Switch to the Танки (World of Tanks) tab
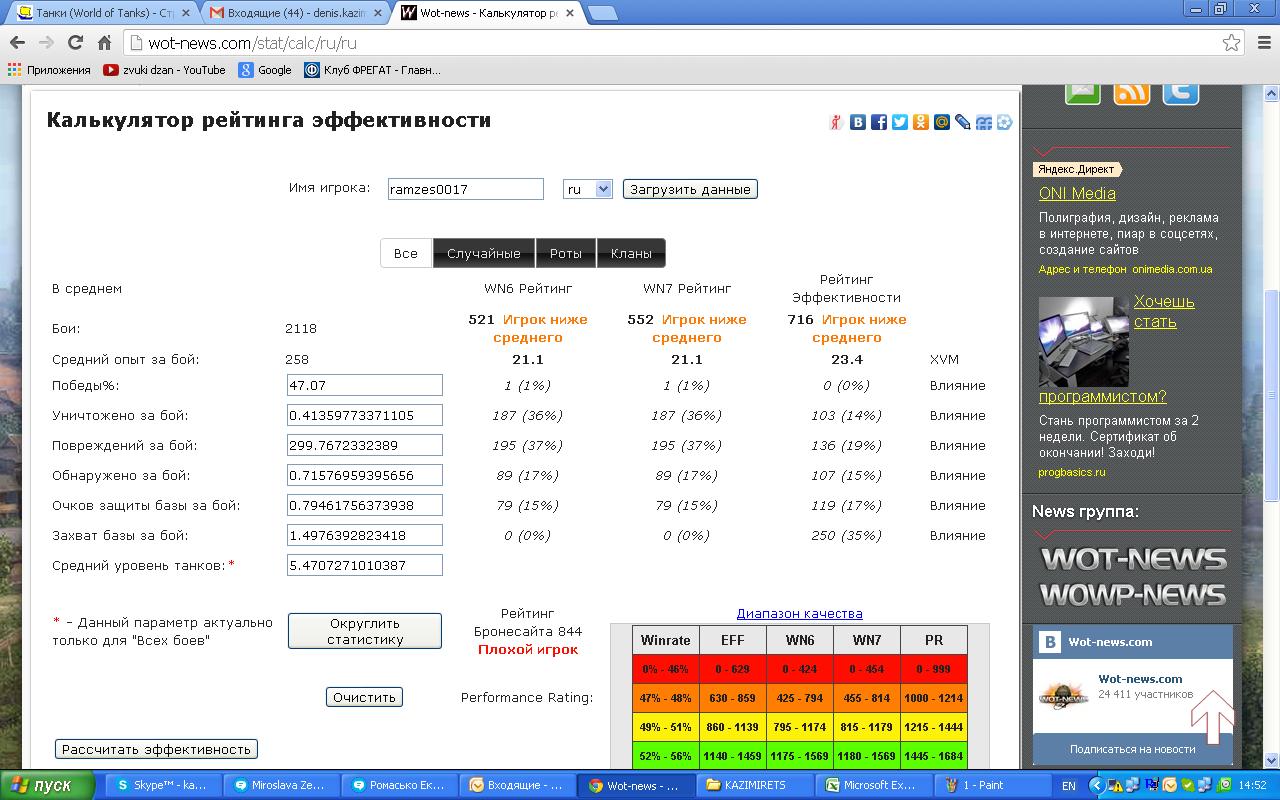 [x=102, y=13]
